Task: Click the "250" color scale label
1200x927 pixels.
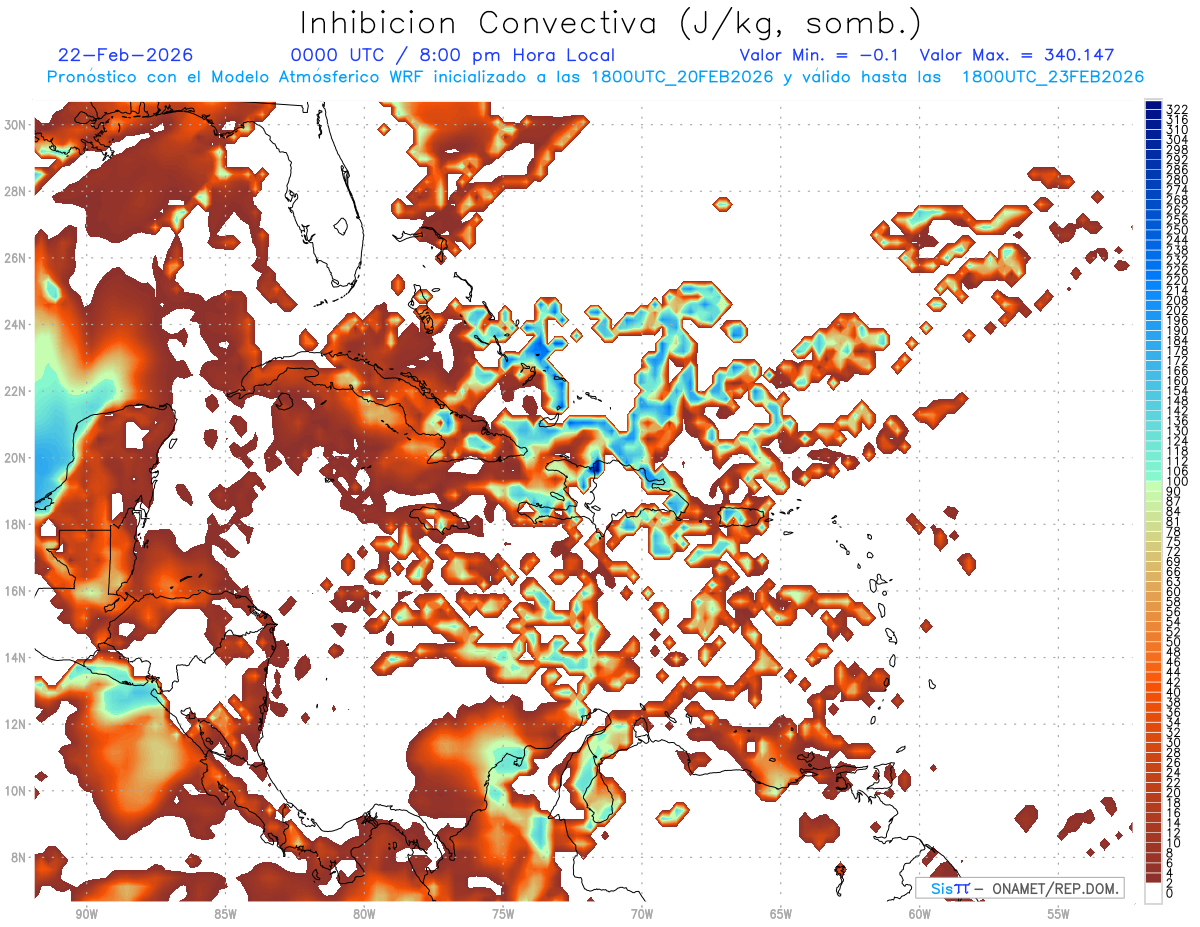Action: [1177, 231]
